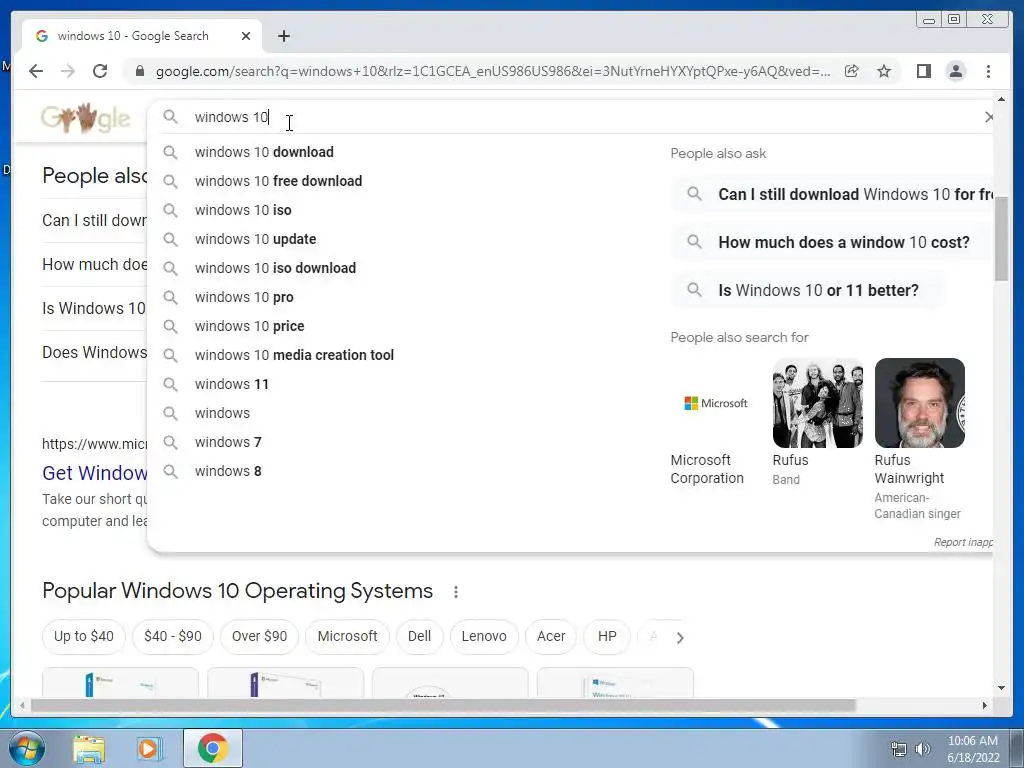Open the Rufus Wainwright photo
Image resolution: width=1024 pixels, height=768 pixels.
(920, 403)
